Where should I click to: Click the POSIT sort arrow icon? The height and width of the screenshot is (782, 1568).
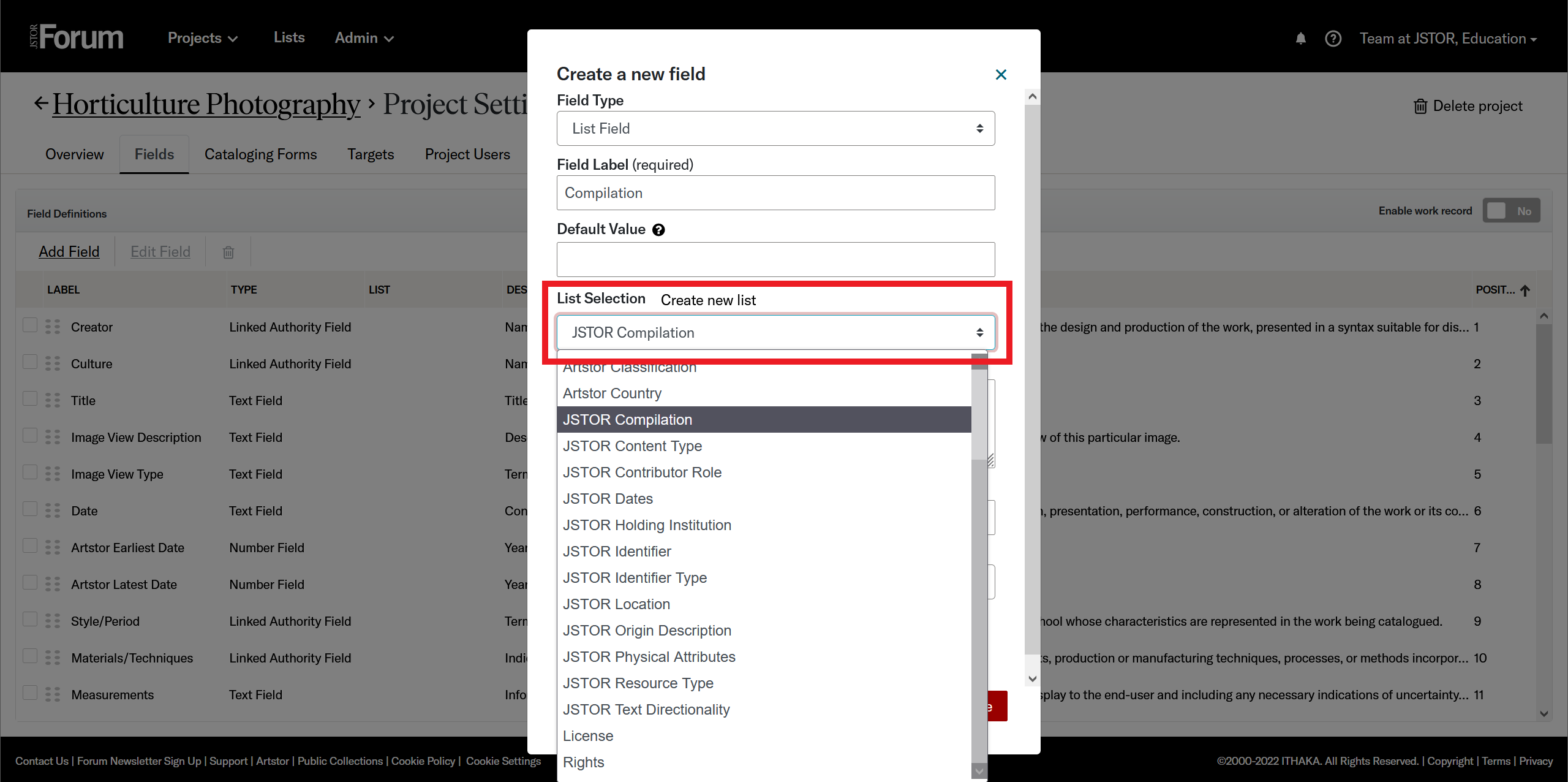tap(1525, 290)
